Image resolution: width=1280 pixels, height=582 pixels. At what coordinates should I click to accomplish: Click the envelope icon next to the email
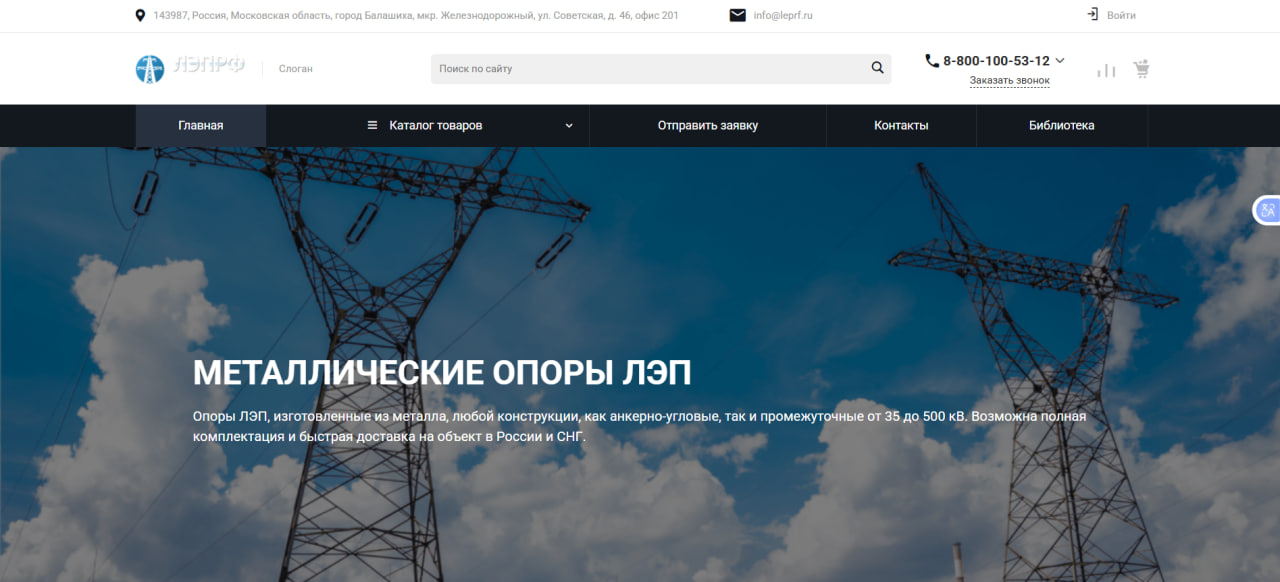point(737,15)
